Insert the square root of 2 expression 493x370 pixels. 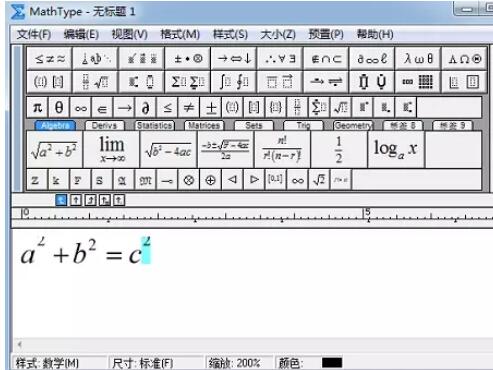pyautogui.click(x=319, y=180)
